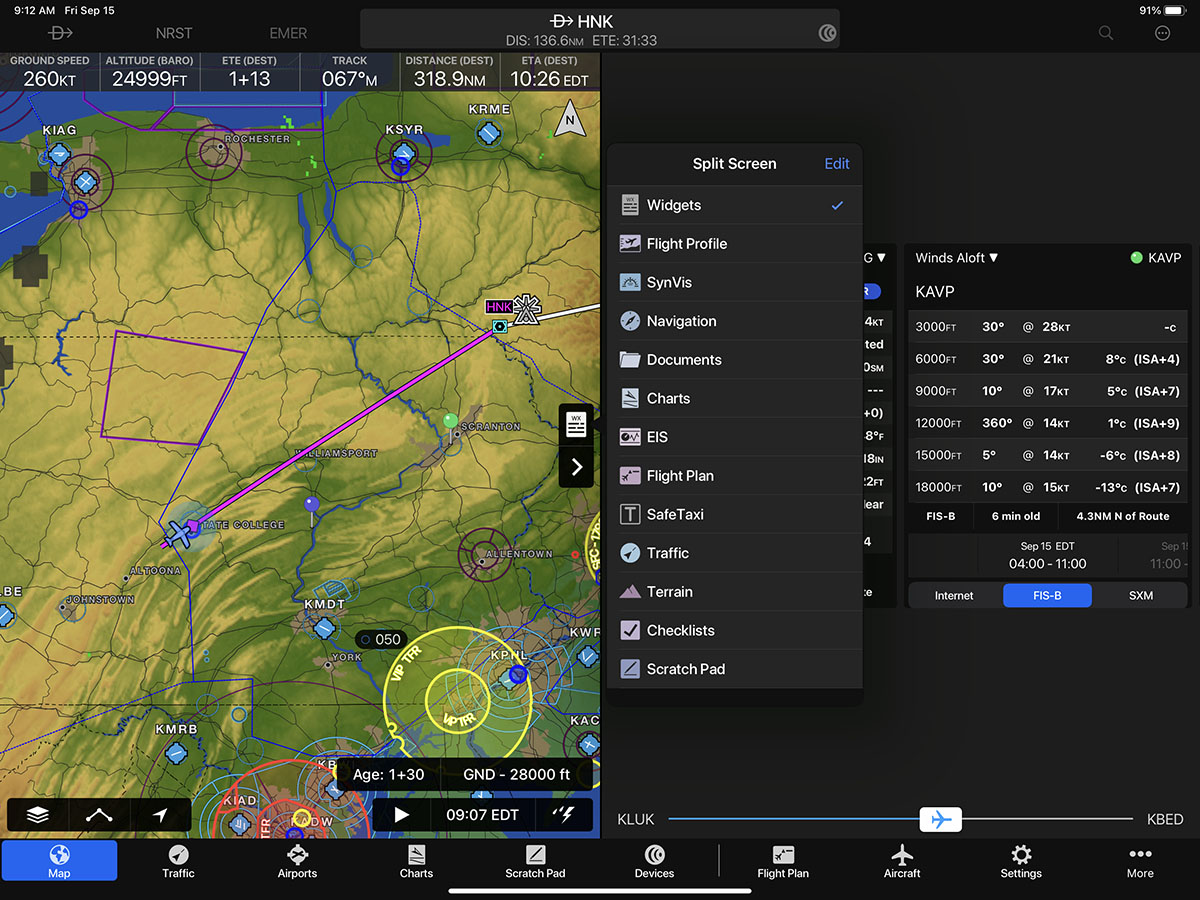Image resolution: width=1200 pixels, height=900 pixels.
Task: Select the 04:00 - 11:00 forecast period
Action: (x=1047, y=555)
